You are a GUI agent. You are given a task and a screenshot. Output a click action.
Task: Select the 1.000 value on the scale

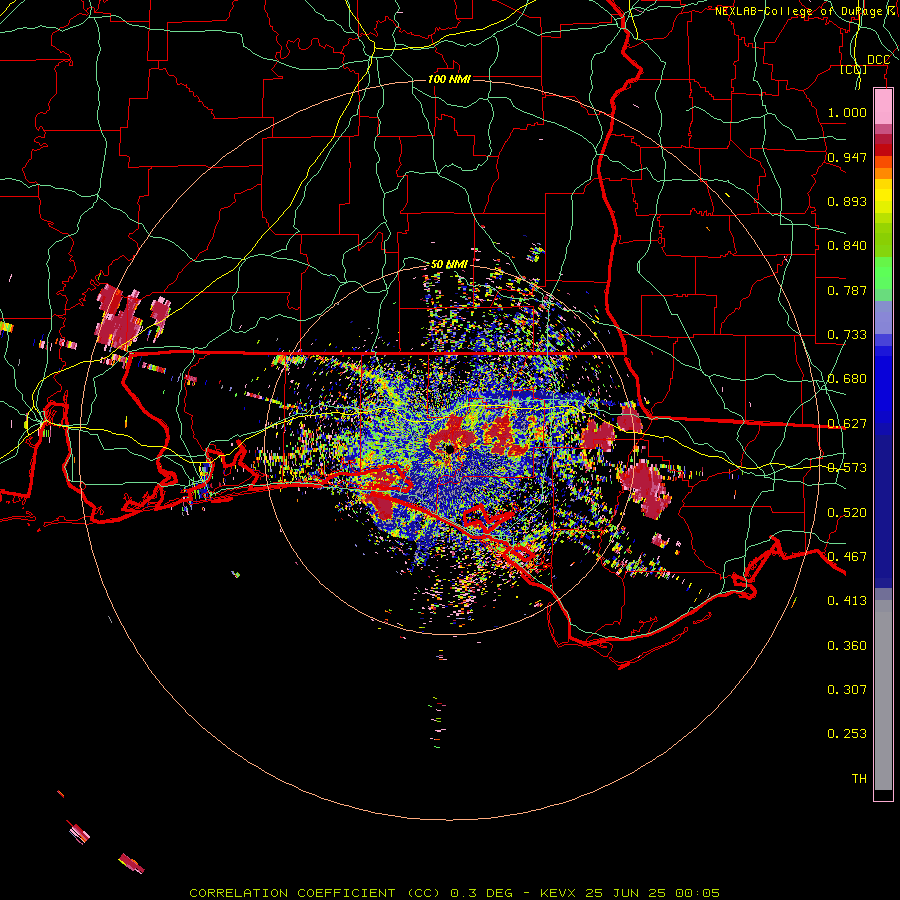847,112
